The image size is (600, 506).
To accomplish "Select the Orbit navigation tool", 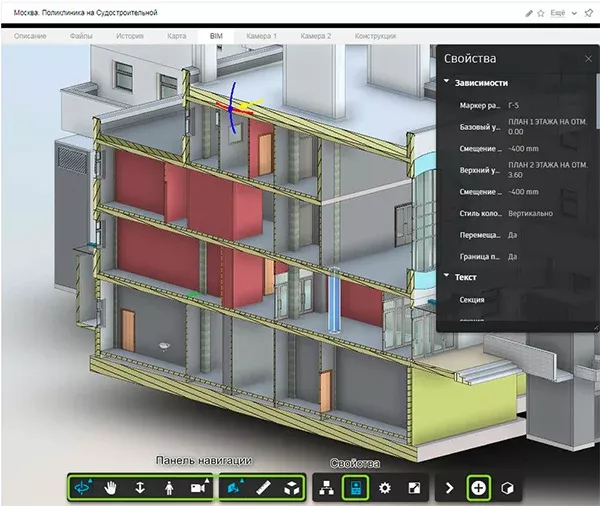I will 81,488.
